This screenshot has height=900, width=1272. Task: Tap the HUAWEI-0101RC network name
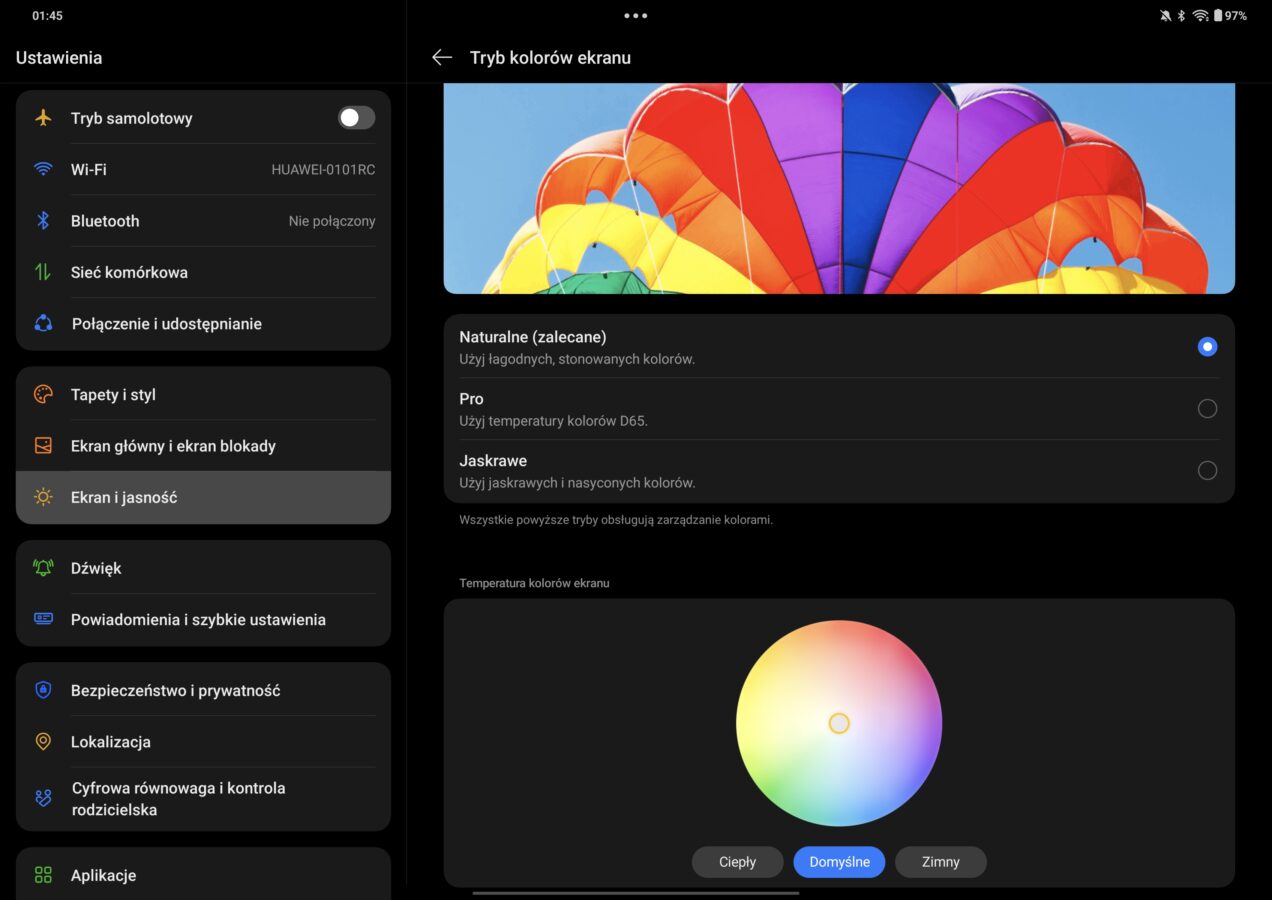(x=323, y=170)
